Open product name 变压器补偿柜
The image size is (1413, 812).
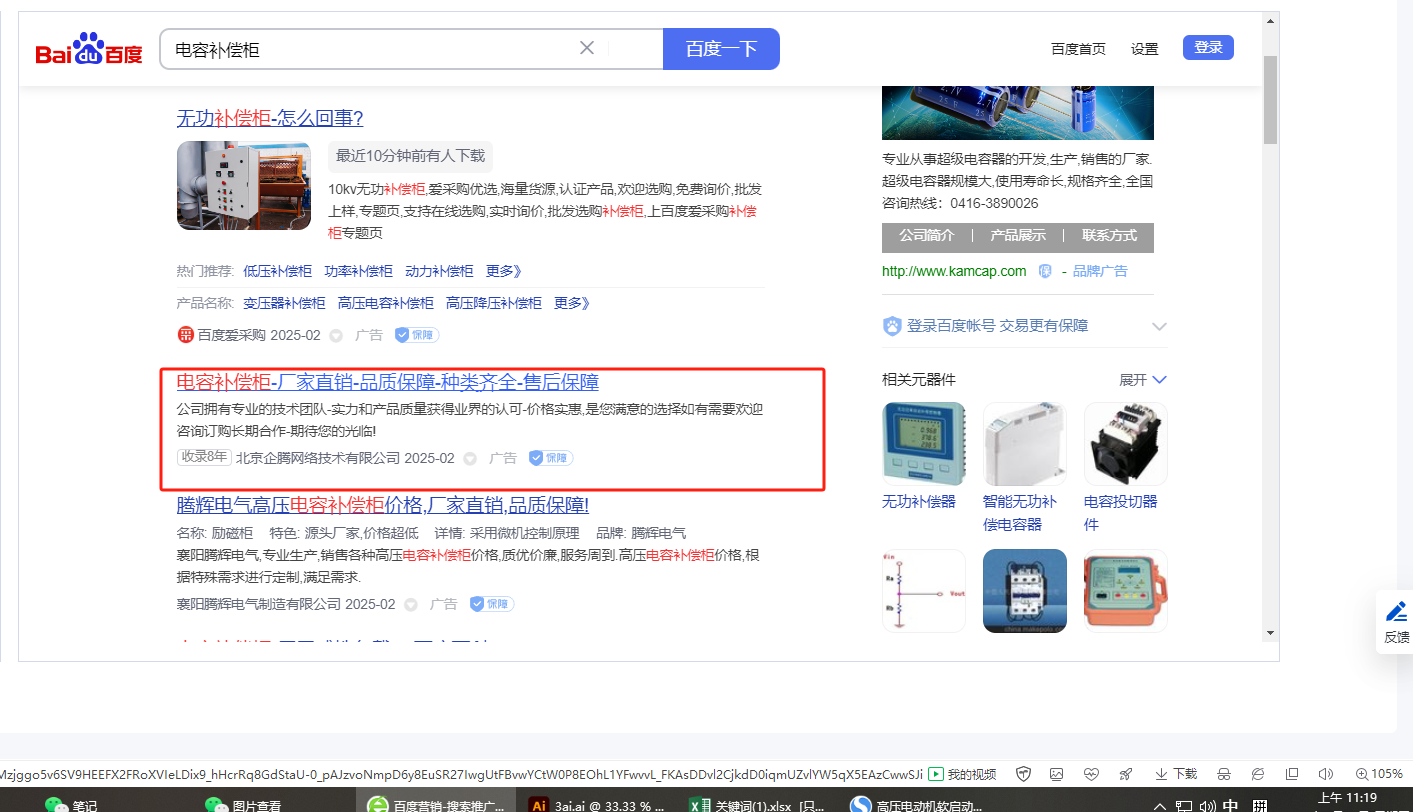pyautogui.click(x=284, y=303)
